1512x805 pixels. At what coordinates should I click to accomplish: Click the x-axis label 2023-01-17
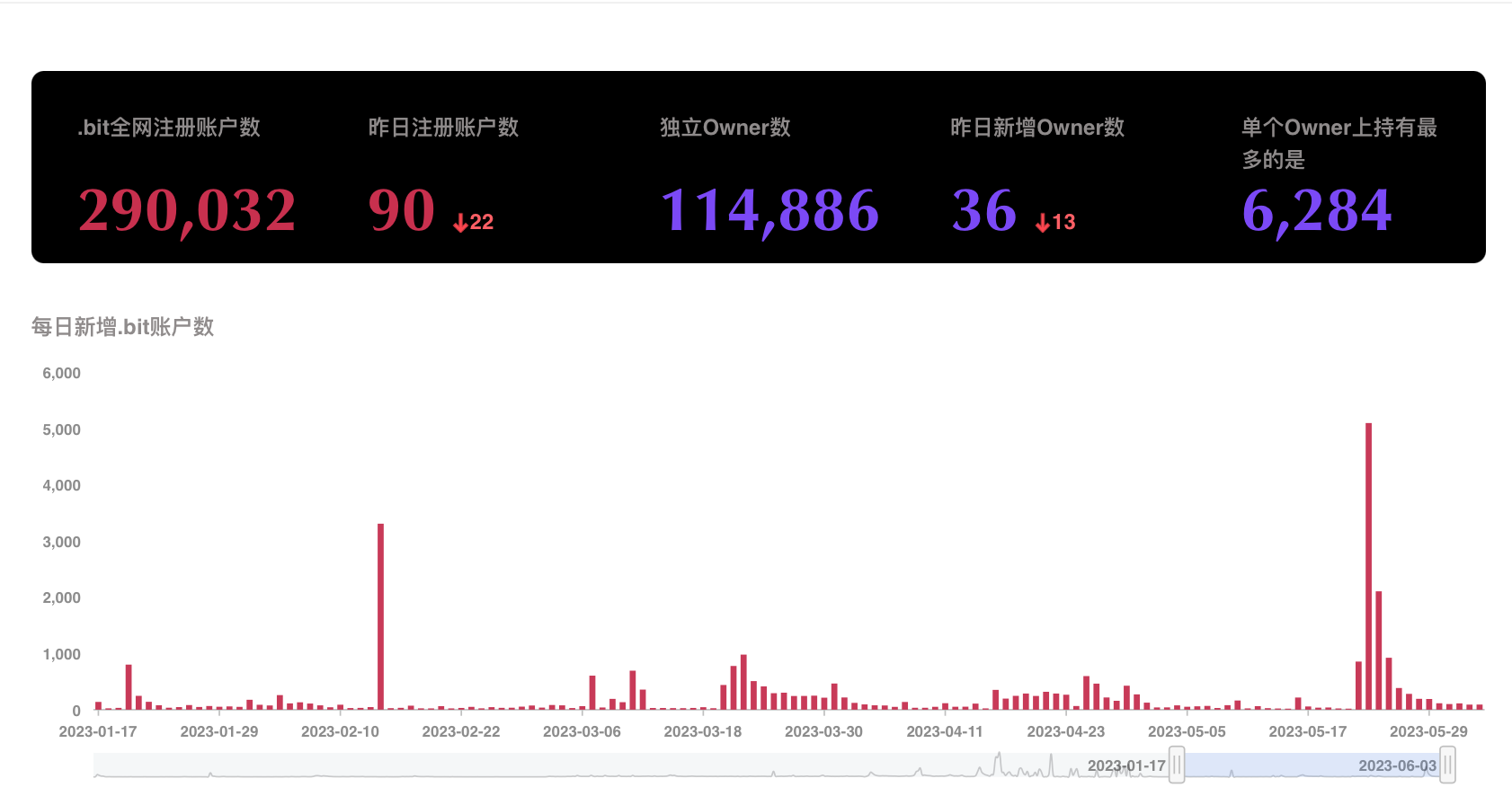(98, 731)
